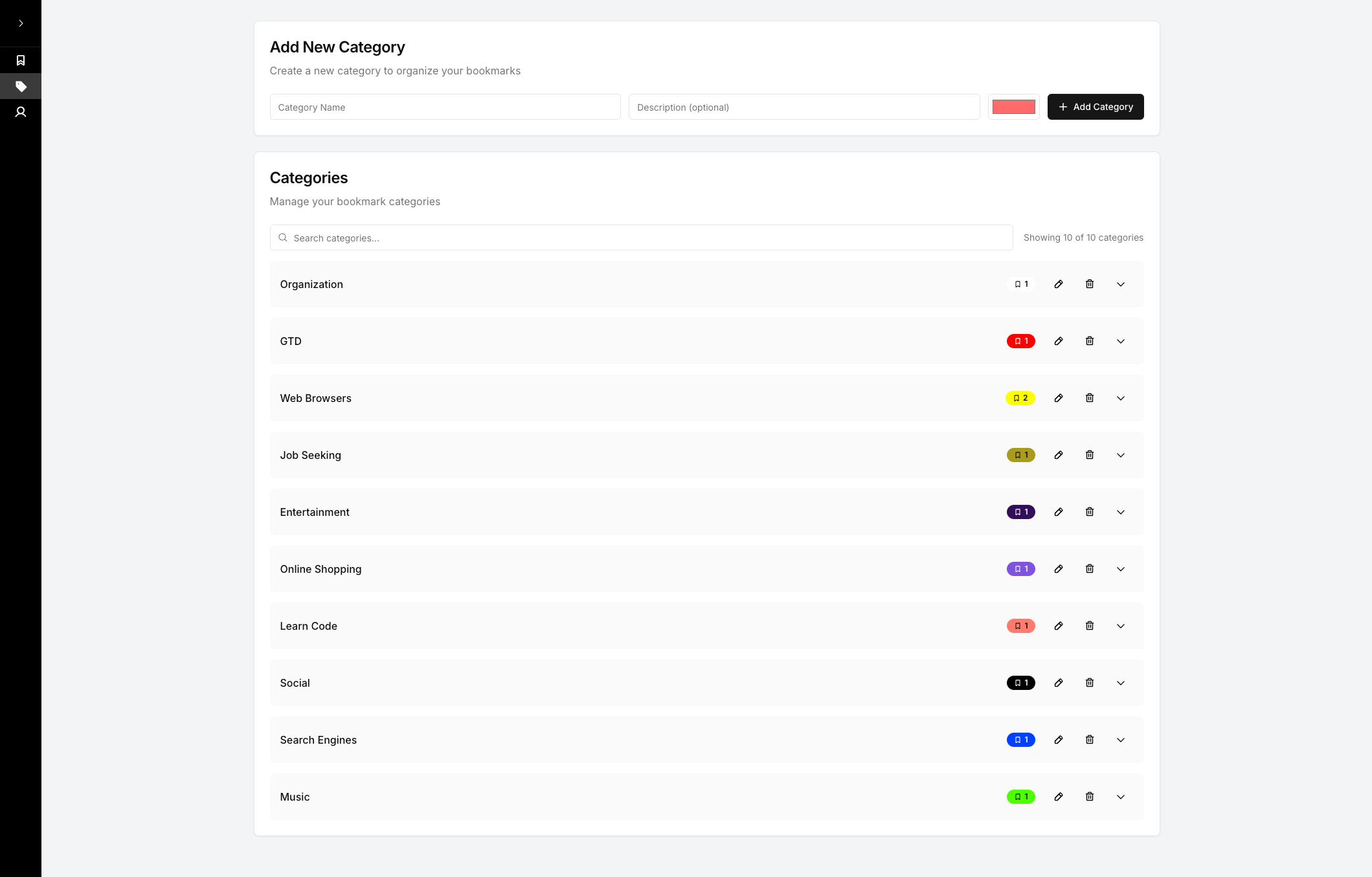Expand the Job Seeking category row
The height and width of the screenshot is (877, 1372).
[1120, 455]
